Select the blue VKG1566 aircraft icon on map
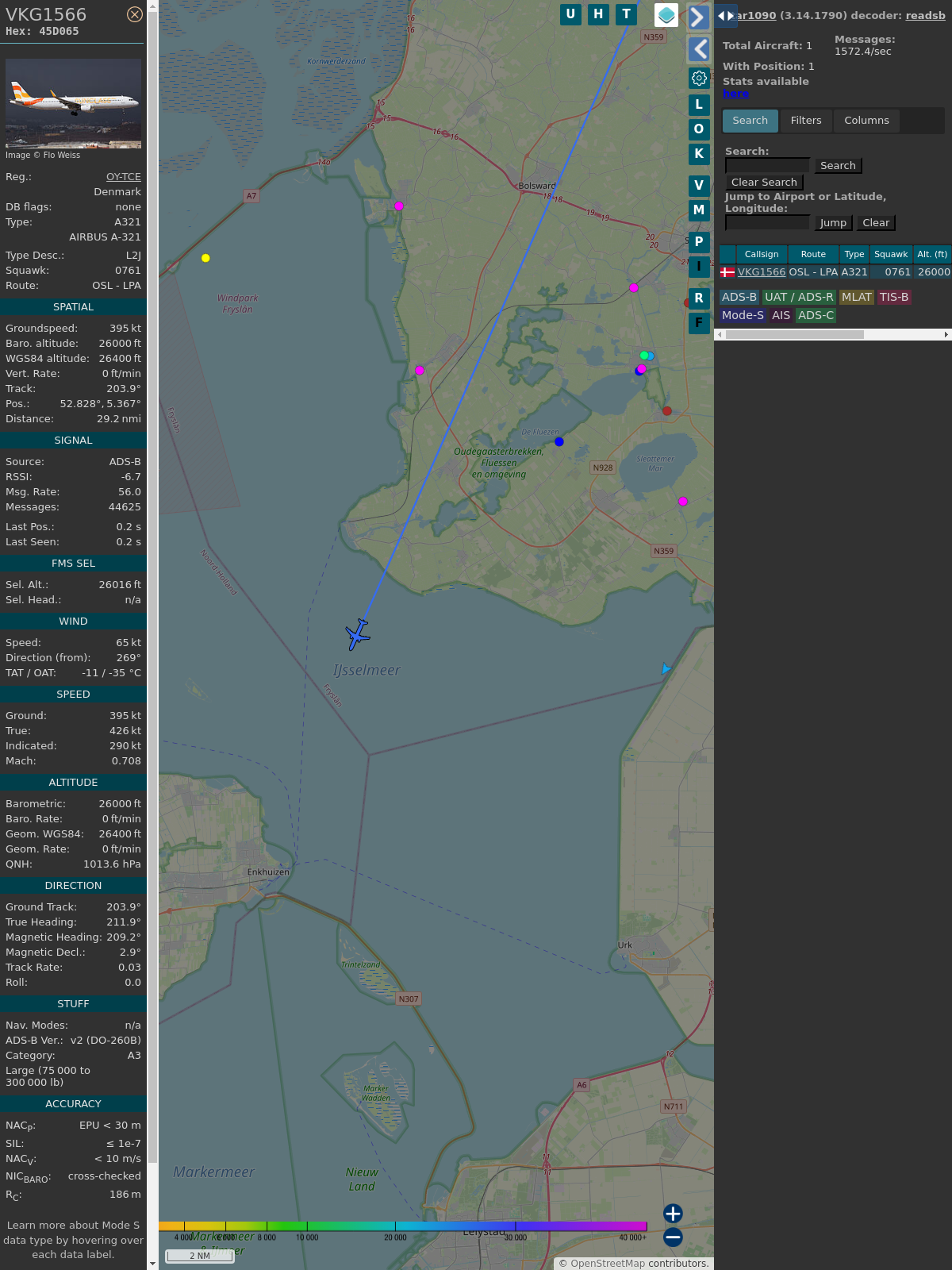This screenshot has width=952, height=1270. (x=358, y=635)
